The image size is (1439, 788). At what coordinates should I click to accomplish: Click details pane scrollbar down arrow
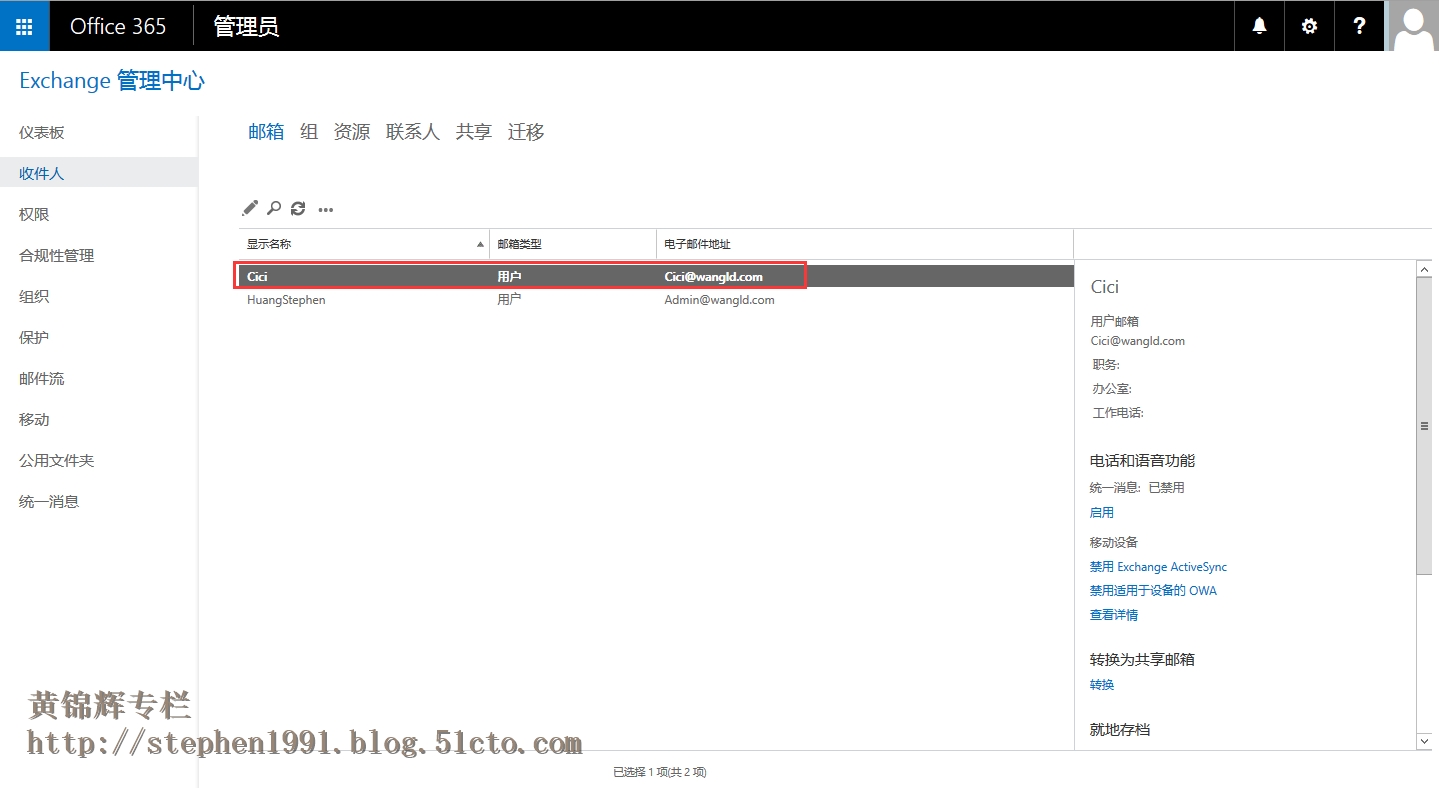(x=1425, y=741)
